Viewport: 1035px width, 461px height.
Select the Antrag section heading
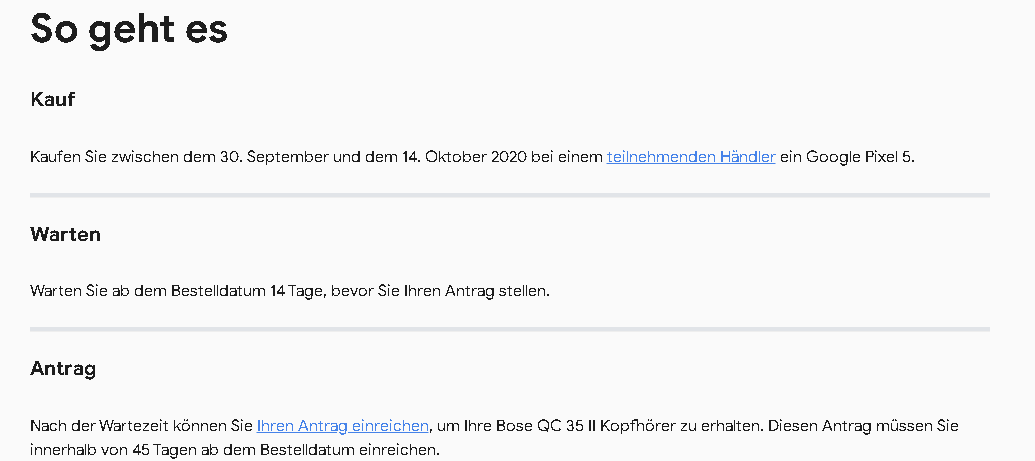pyautogui.click(x=63, y=369)
